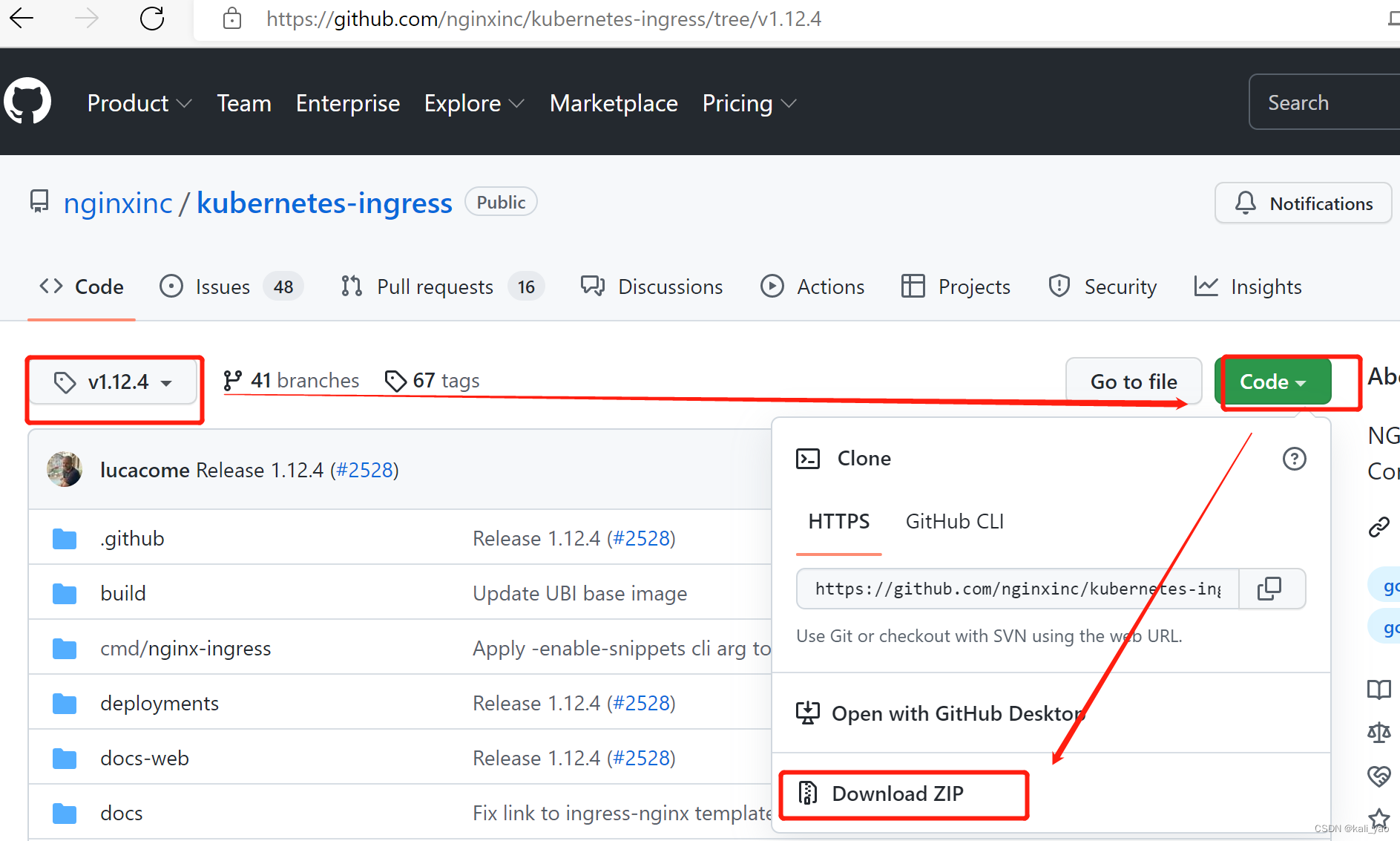Viewport: 1400px width, 841px height.
Task: Click the cmd/nginx-ingress folder icon
Action: pyautogui.click(x=65, y=649)
